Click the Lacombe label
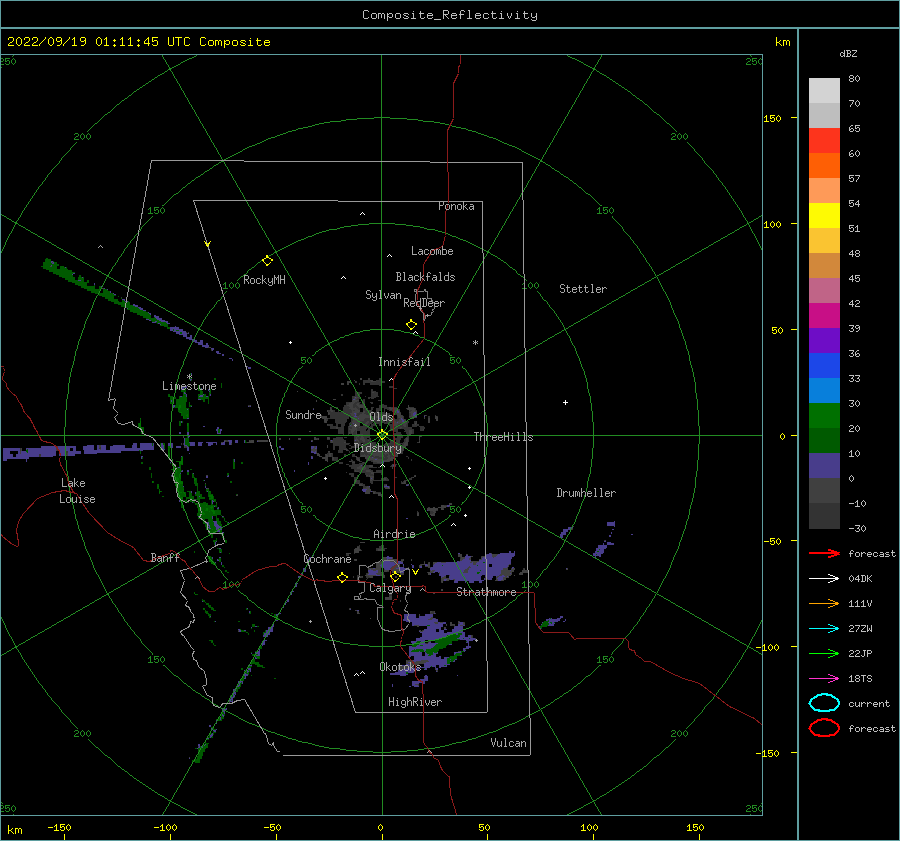900x841 pixels. (x=432, y=251)
